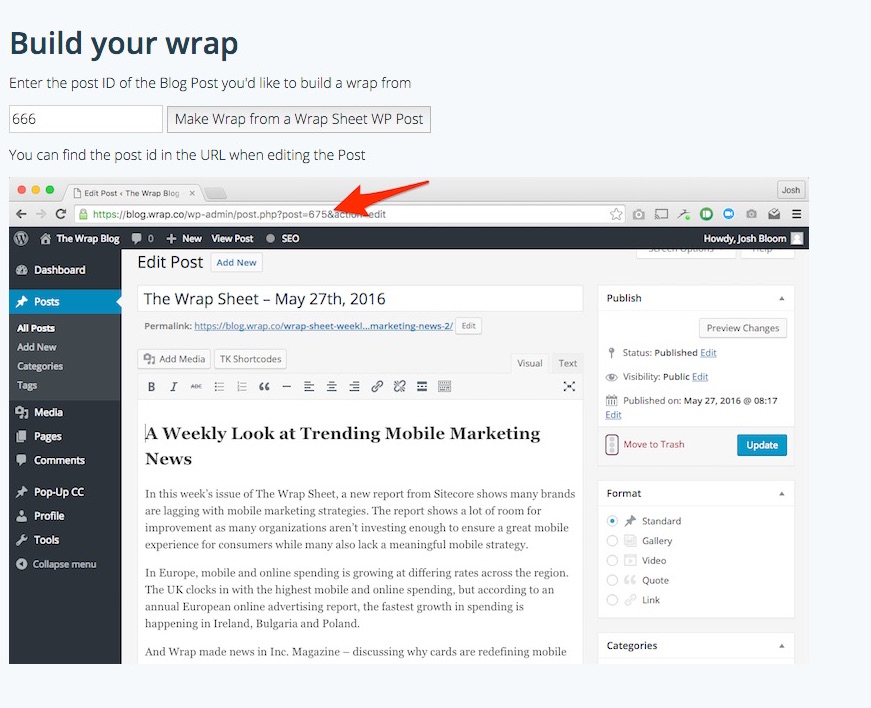
Task: Click View Post in the admin bar
Action: click(x=232, y=238)
